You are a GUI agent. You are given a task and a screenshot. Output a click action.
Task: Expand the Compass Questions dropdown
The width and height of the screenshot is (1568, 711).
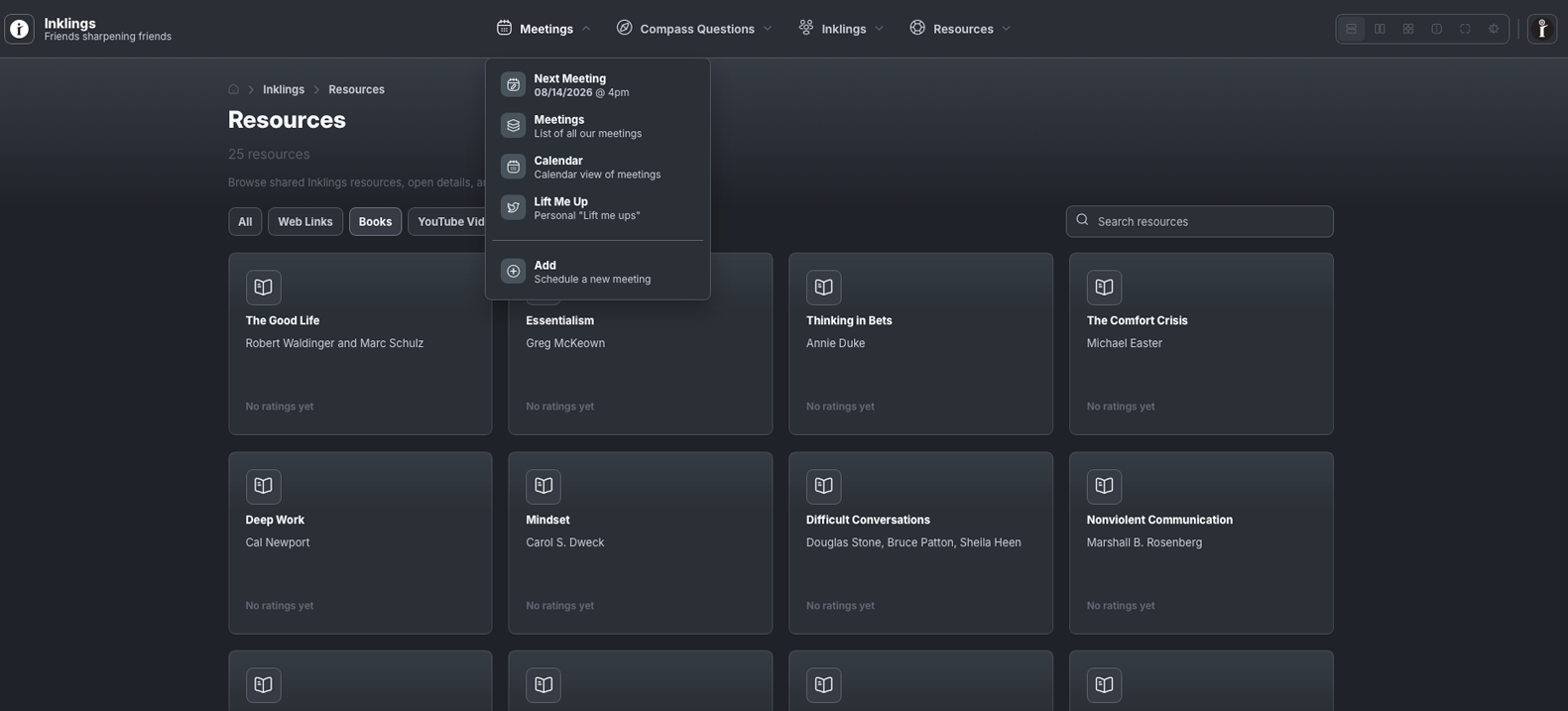(694, 29)
